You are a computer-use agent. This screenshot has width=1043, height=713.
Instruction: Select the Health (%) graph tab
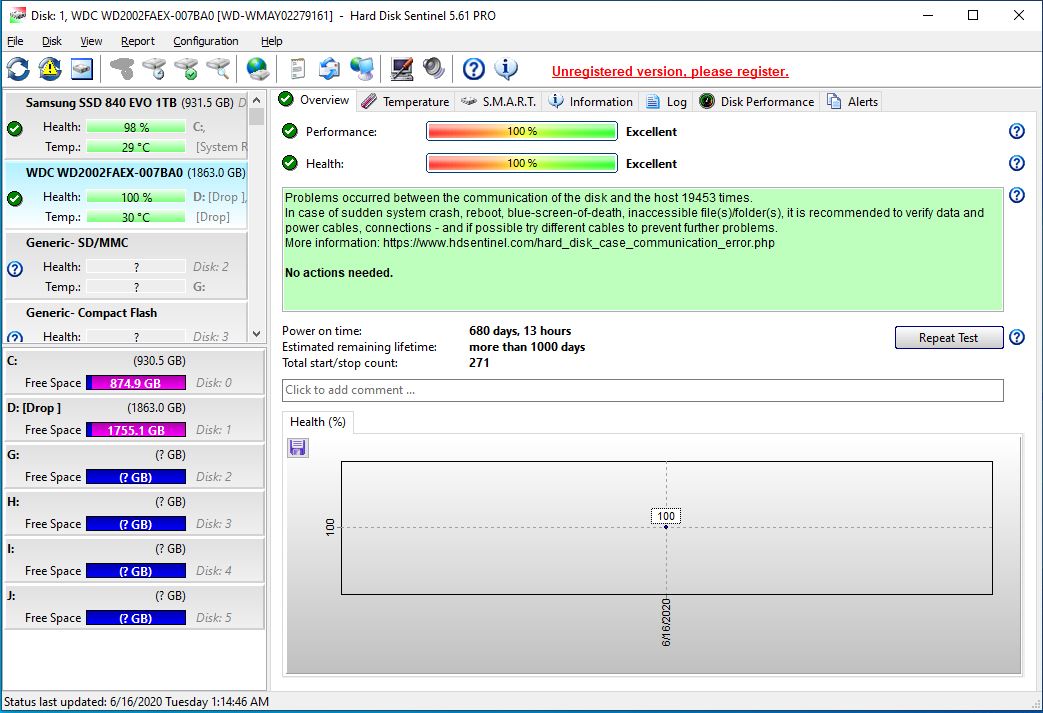click(318, 422)
